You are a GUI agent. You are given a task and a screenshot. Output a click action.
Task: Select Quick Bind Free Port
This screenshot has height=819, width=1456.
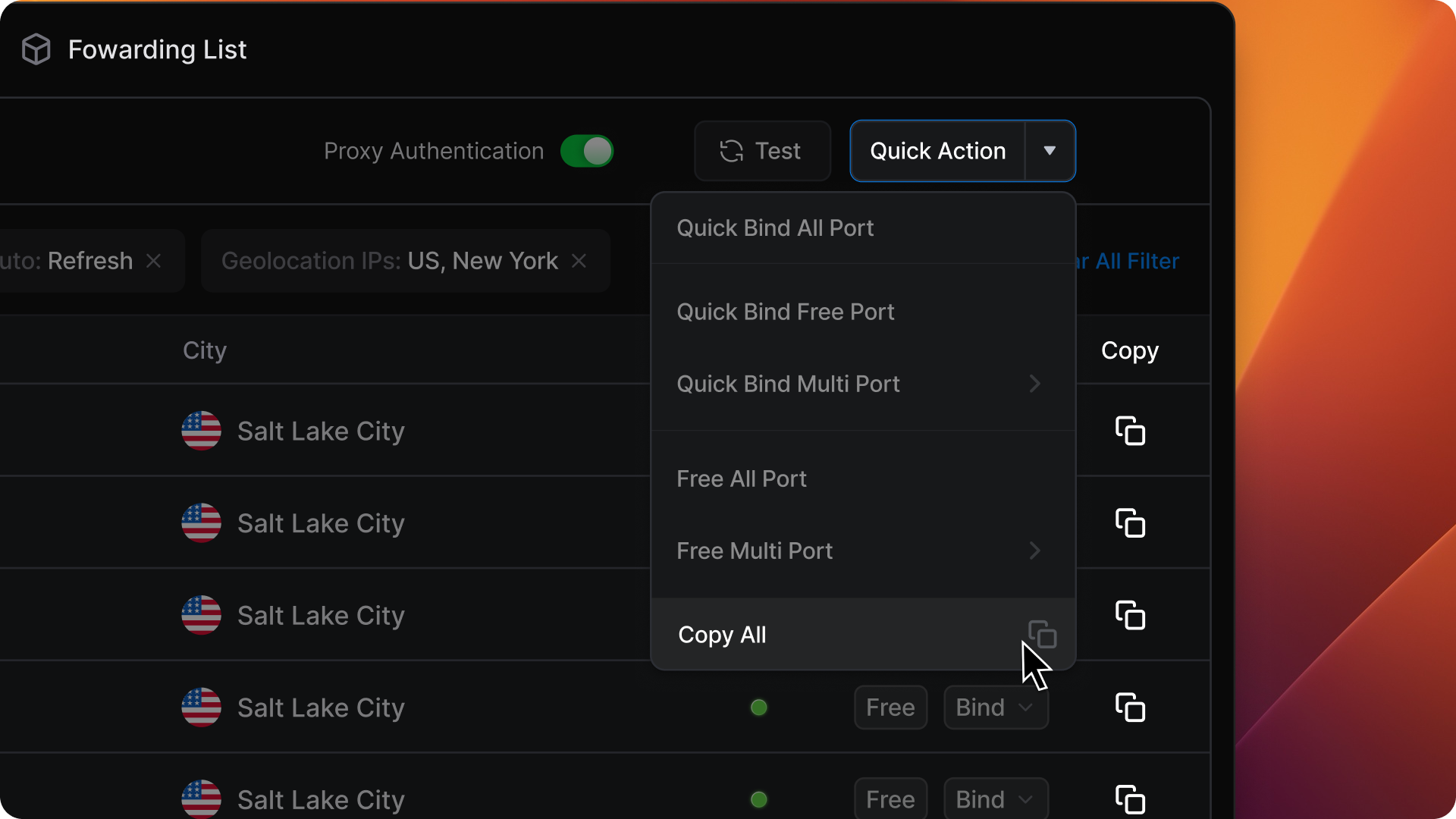point(786,312)
